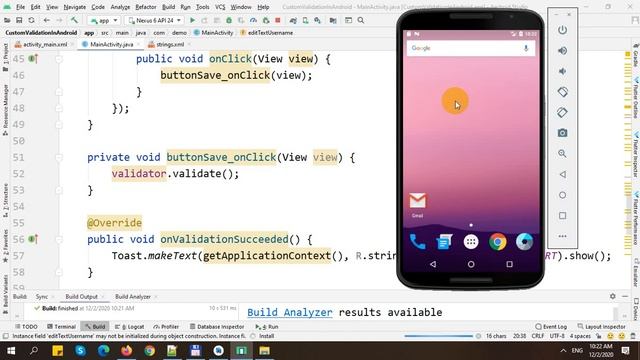Click override gutter icon on line 56

tap(33, 239)
